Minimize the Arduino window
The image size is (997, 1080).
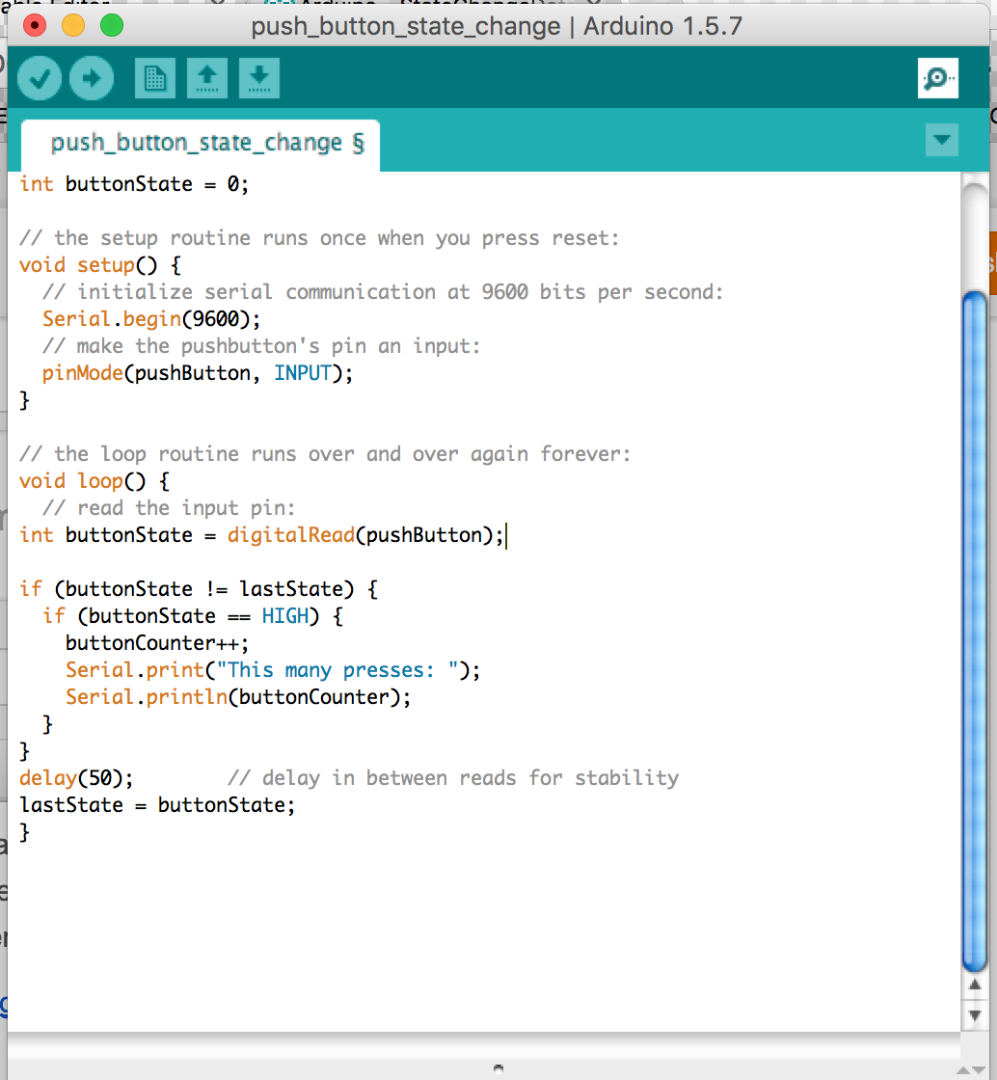[73, 25]
